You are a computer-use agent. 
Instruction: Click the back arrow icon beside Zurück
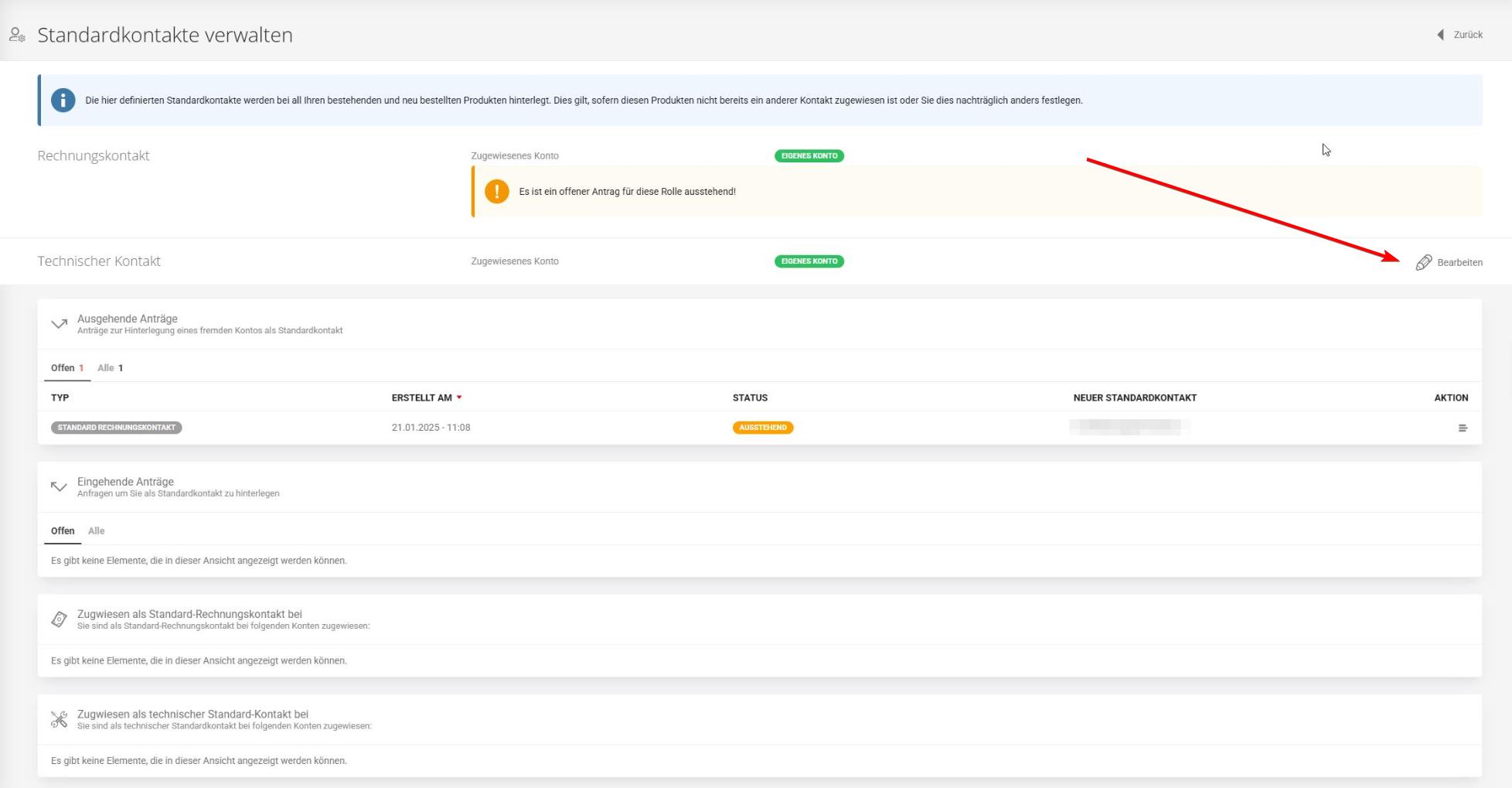coord(1441,35)
